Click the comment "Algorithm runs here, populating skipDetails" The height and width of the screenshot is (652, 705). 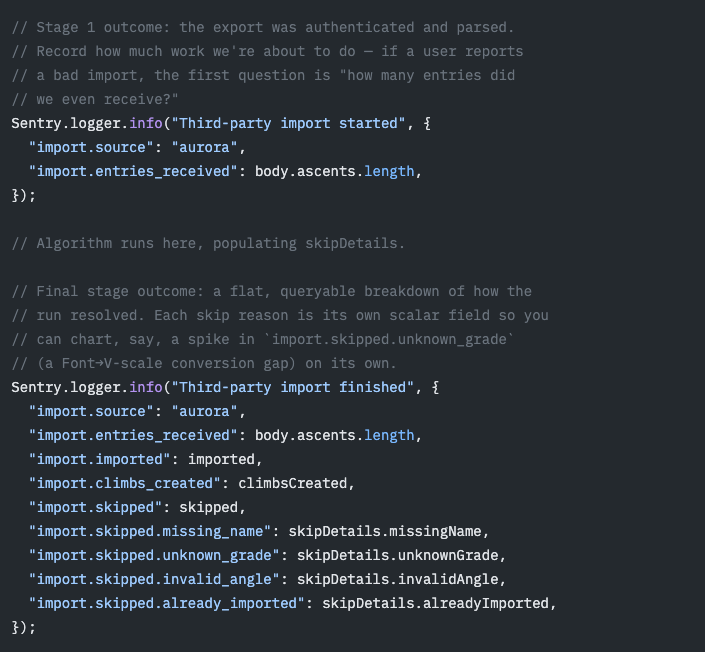click(208, 244)
